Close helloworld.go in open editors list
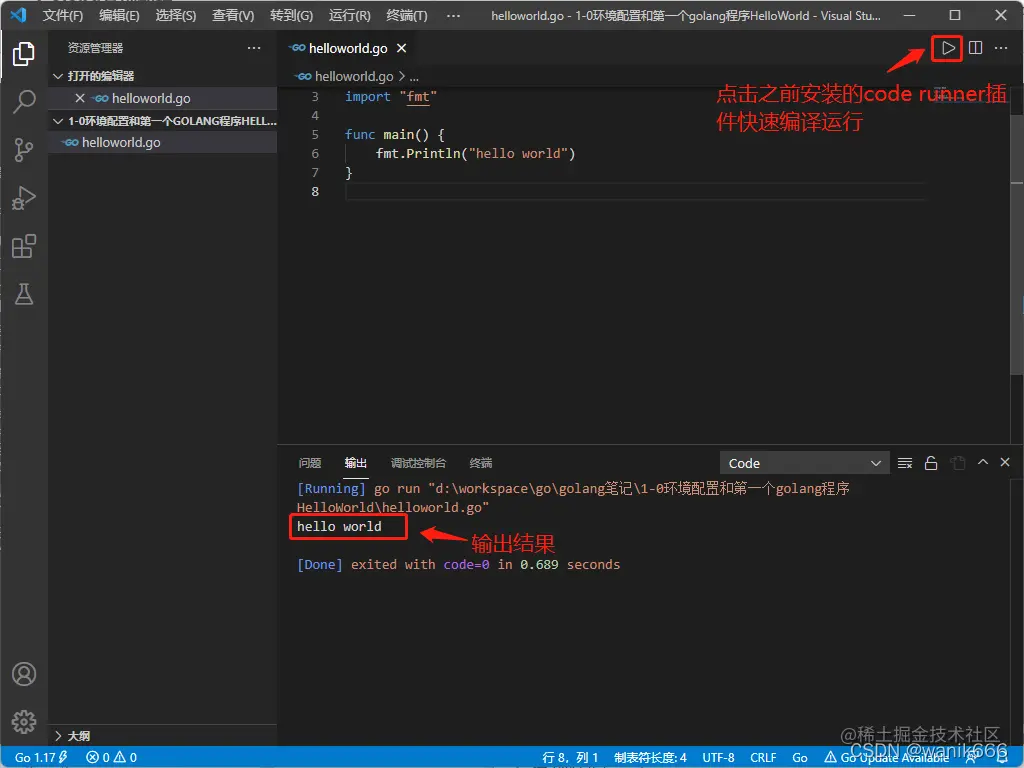 80,98
